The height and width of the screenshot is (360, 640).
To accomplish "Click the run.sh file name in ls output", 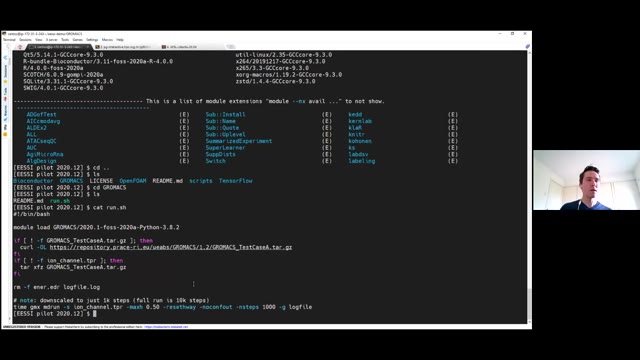I will point(60,201).
